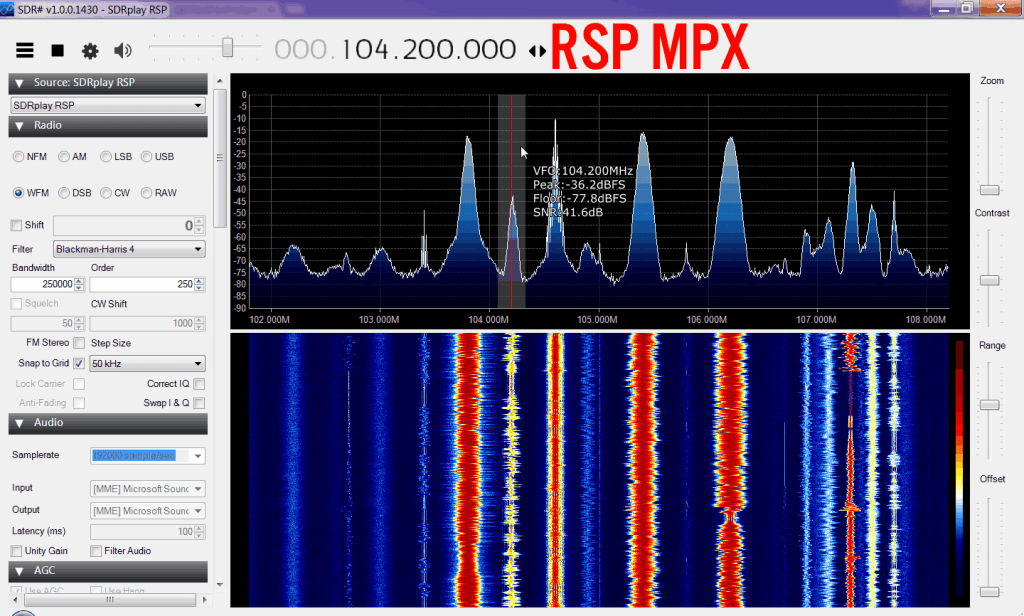Select the AM demodulation mode
Screen dimensions: 1024x616
(65, 157)
